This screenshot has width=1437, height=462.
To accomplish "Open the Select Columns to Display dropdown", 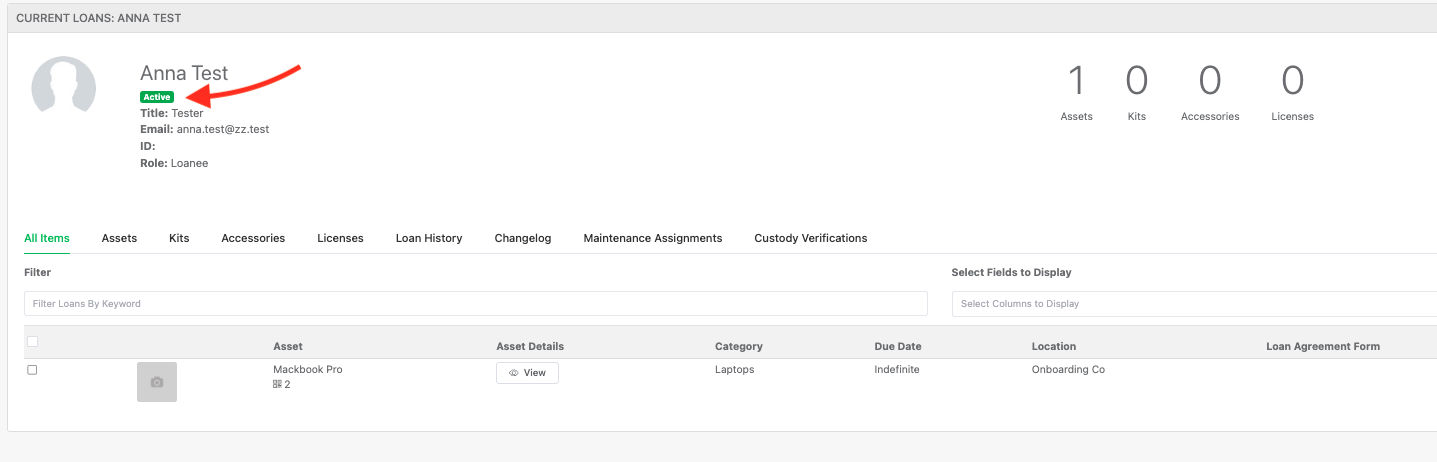I will pos(1194,304).
